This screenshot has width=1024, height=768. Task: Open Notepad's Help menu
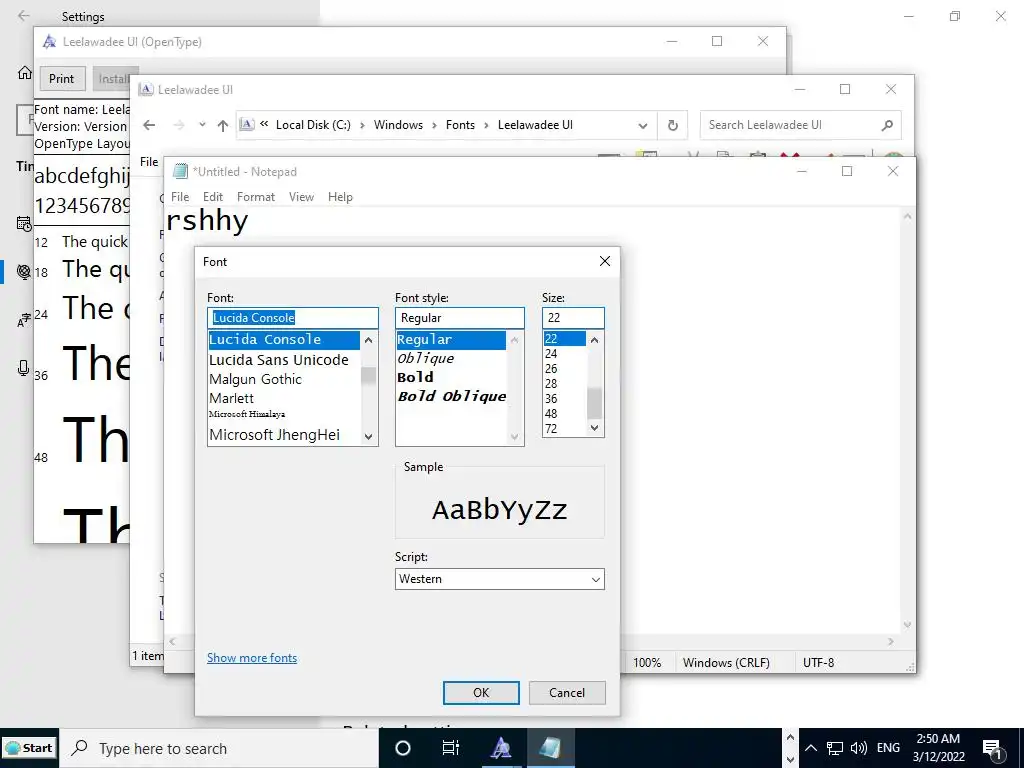pyautogui.click(x=340, y=197)
